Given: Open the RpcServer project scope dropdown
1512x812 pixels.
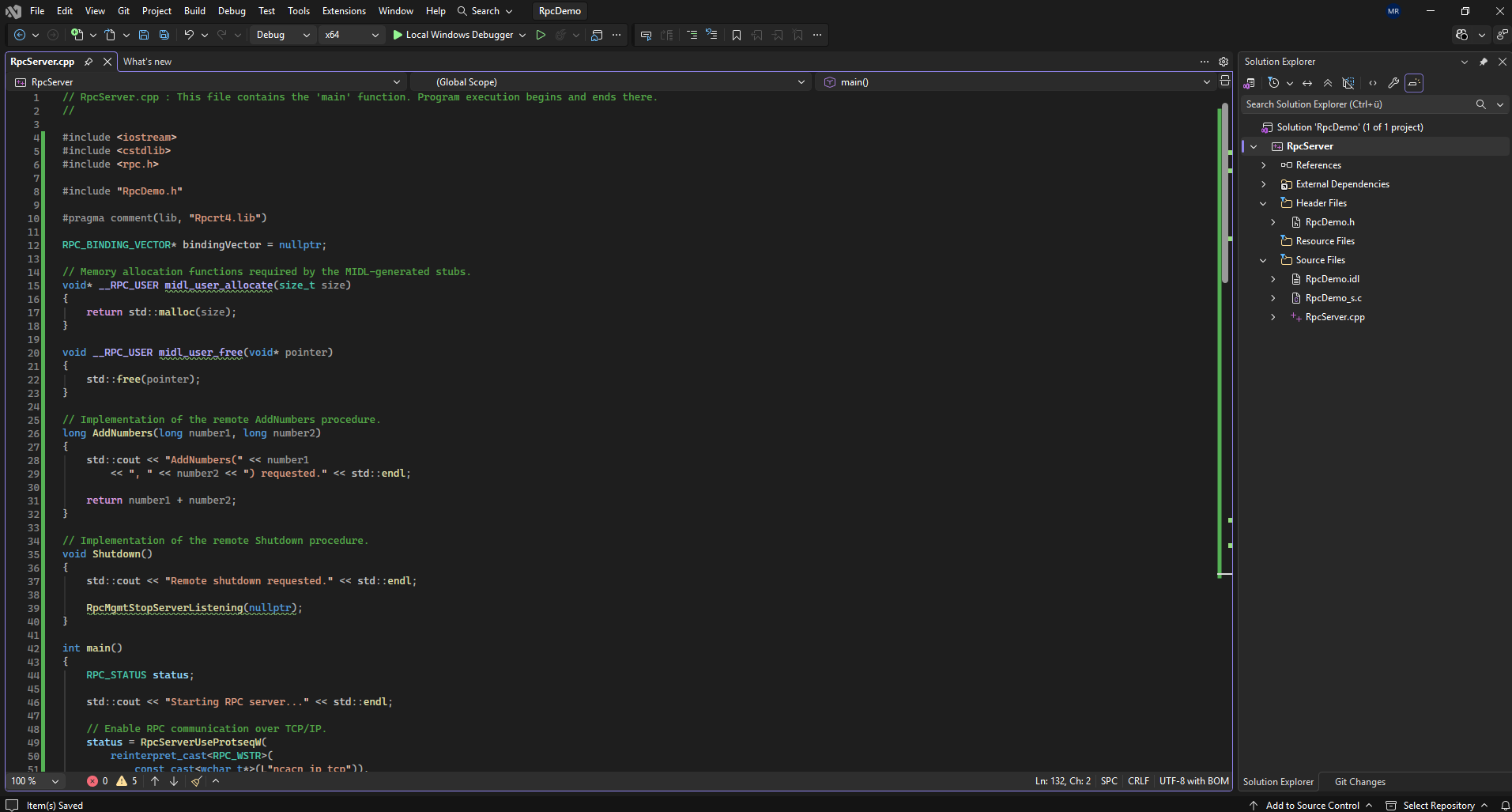Looking at the screenshot, I should coord(208,82).
